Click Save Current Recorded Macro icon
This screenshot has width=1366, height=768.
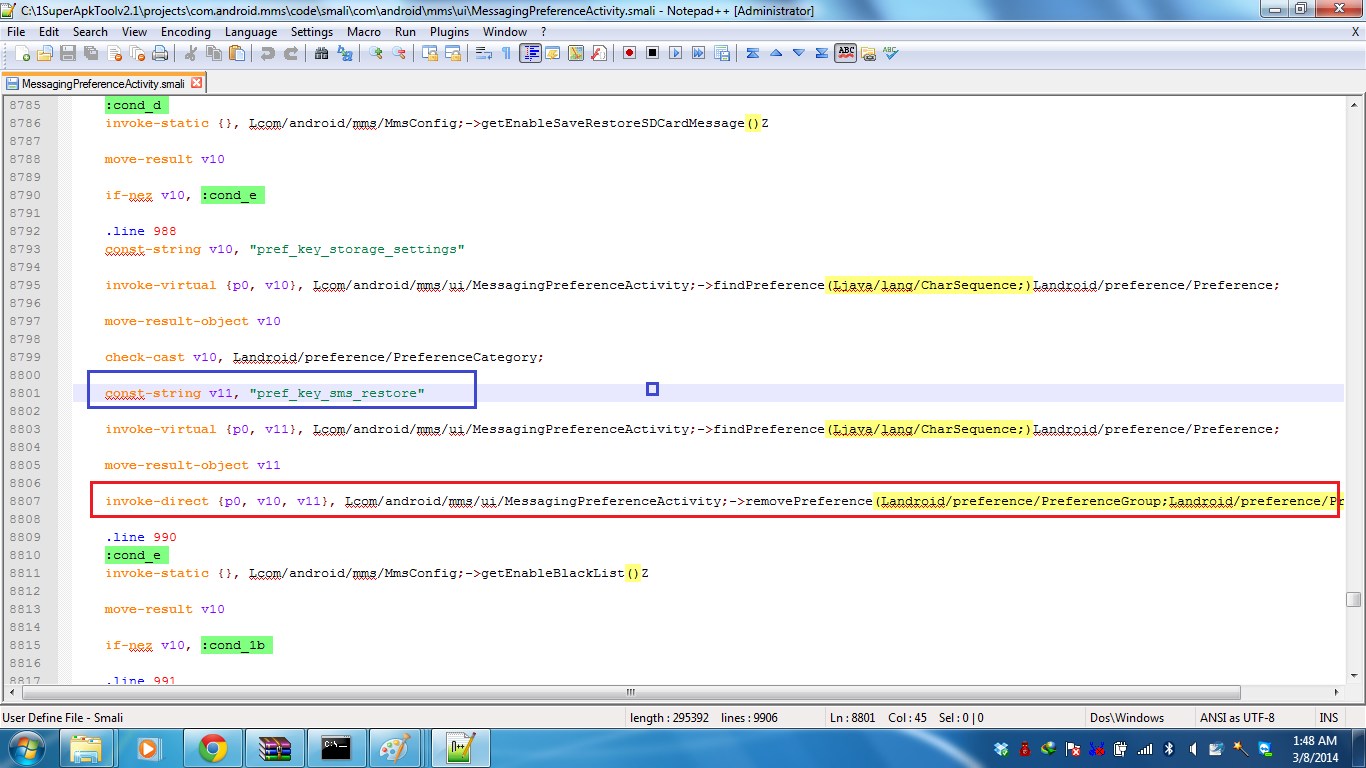click(721, 53)
